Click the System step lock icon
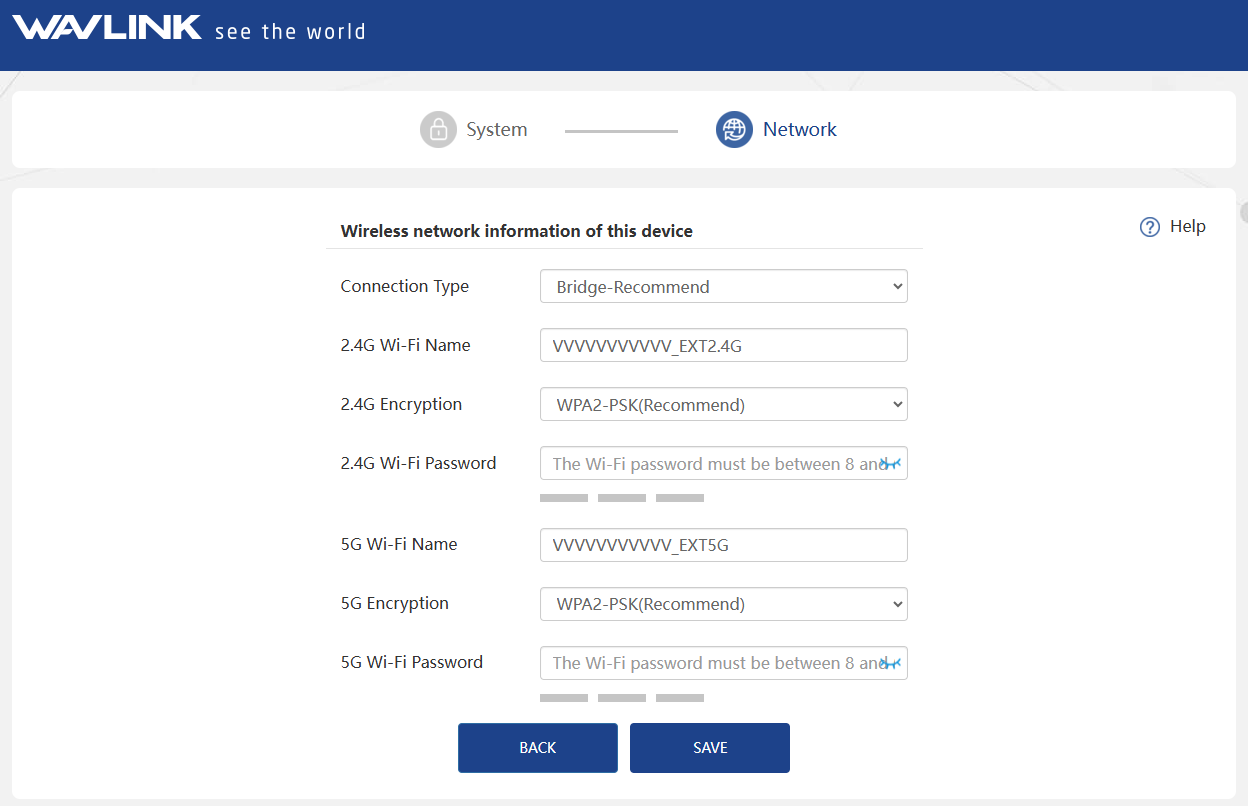The width and height of the screenshot is (1248, 806). click(438, 130)
